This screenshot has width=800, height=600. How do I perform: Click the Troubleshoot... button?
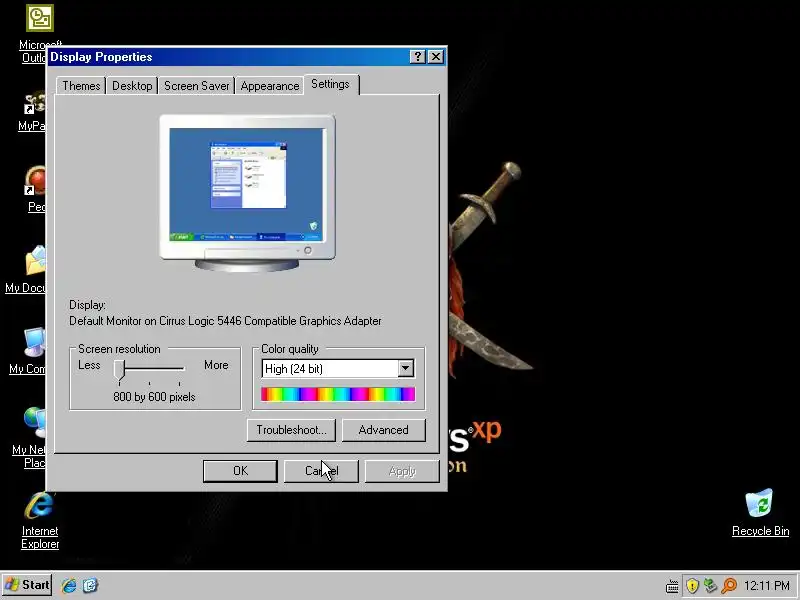(x=291, y=430)
